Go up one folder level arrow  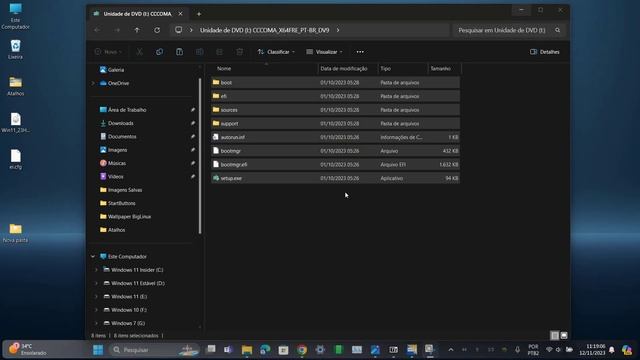click(137, 30)
